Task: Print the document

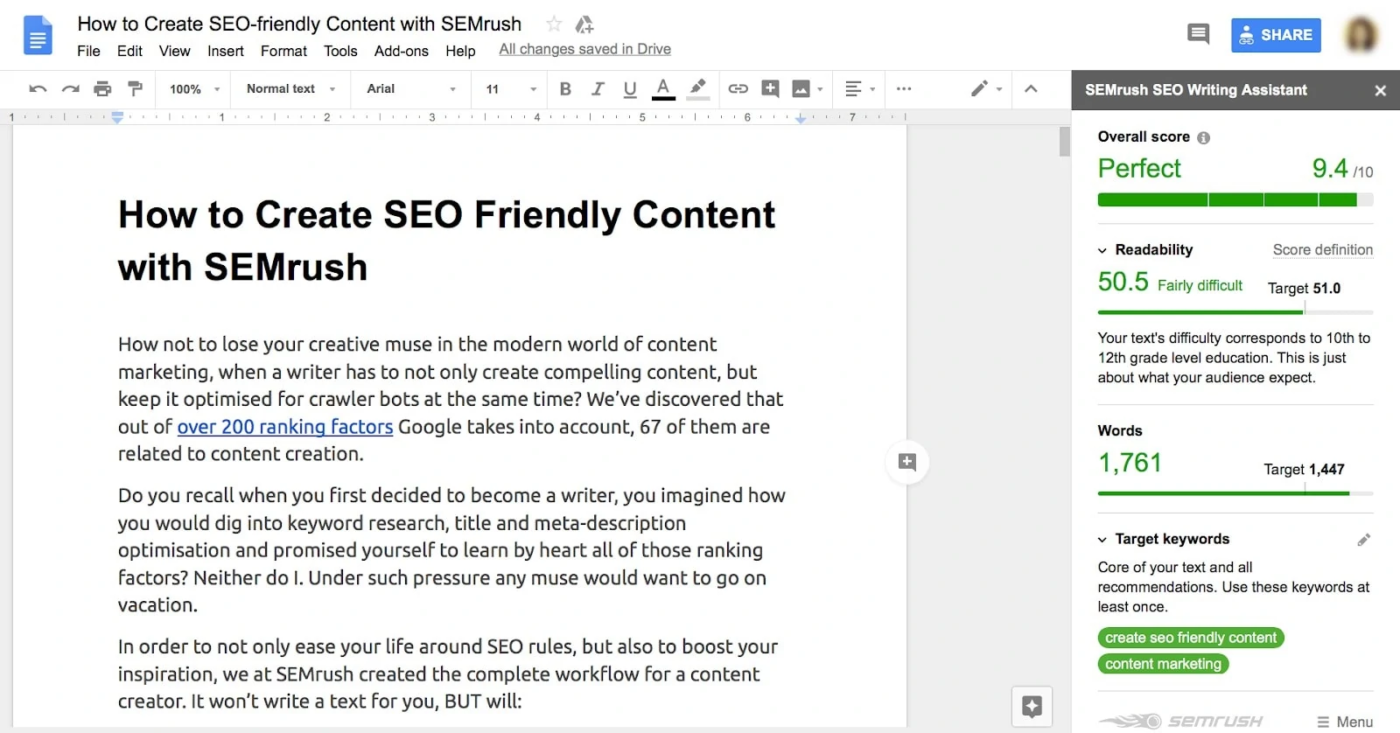Action: point(102,89)
